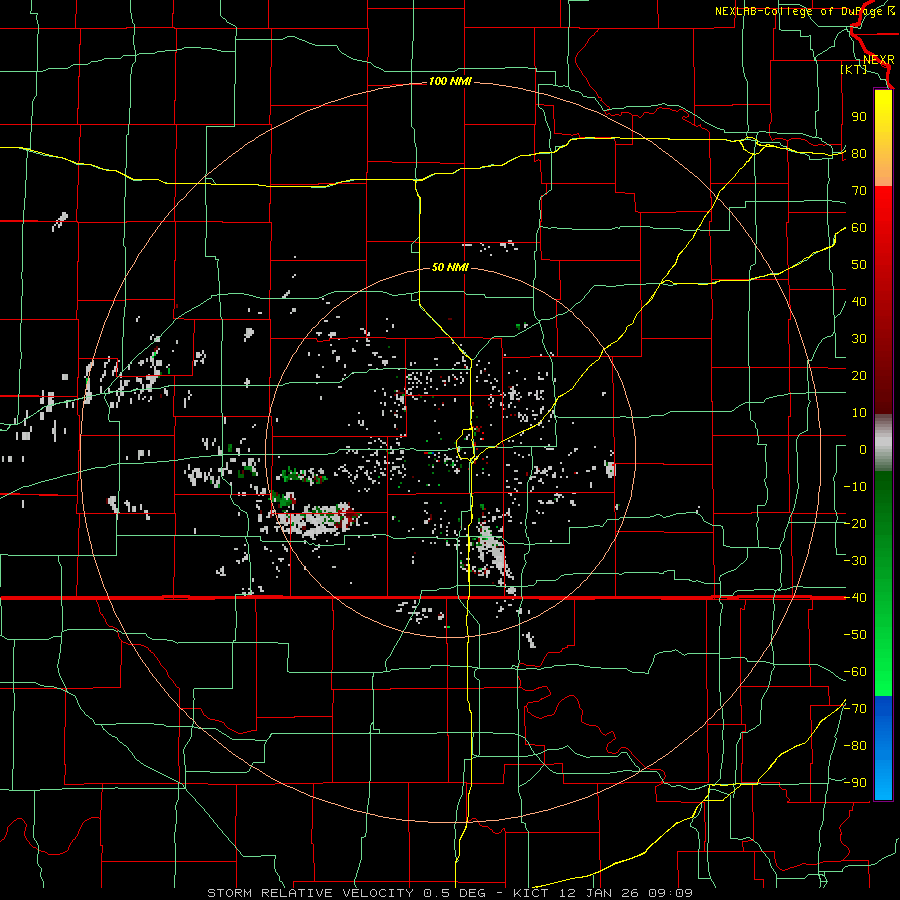Click the "-10" velocity scale label

855,487
